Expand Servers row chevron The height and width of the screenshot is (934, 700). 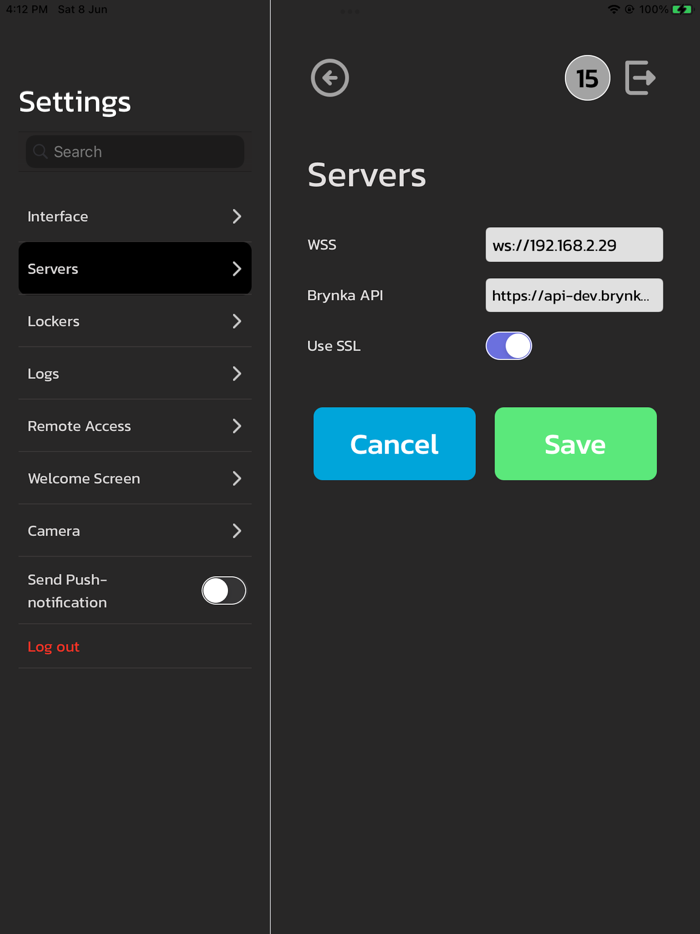point(237,269)
